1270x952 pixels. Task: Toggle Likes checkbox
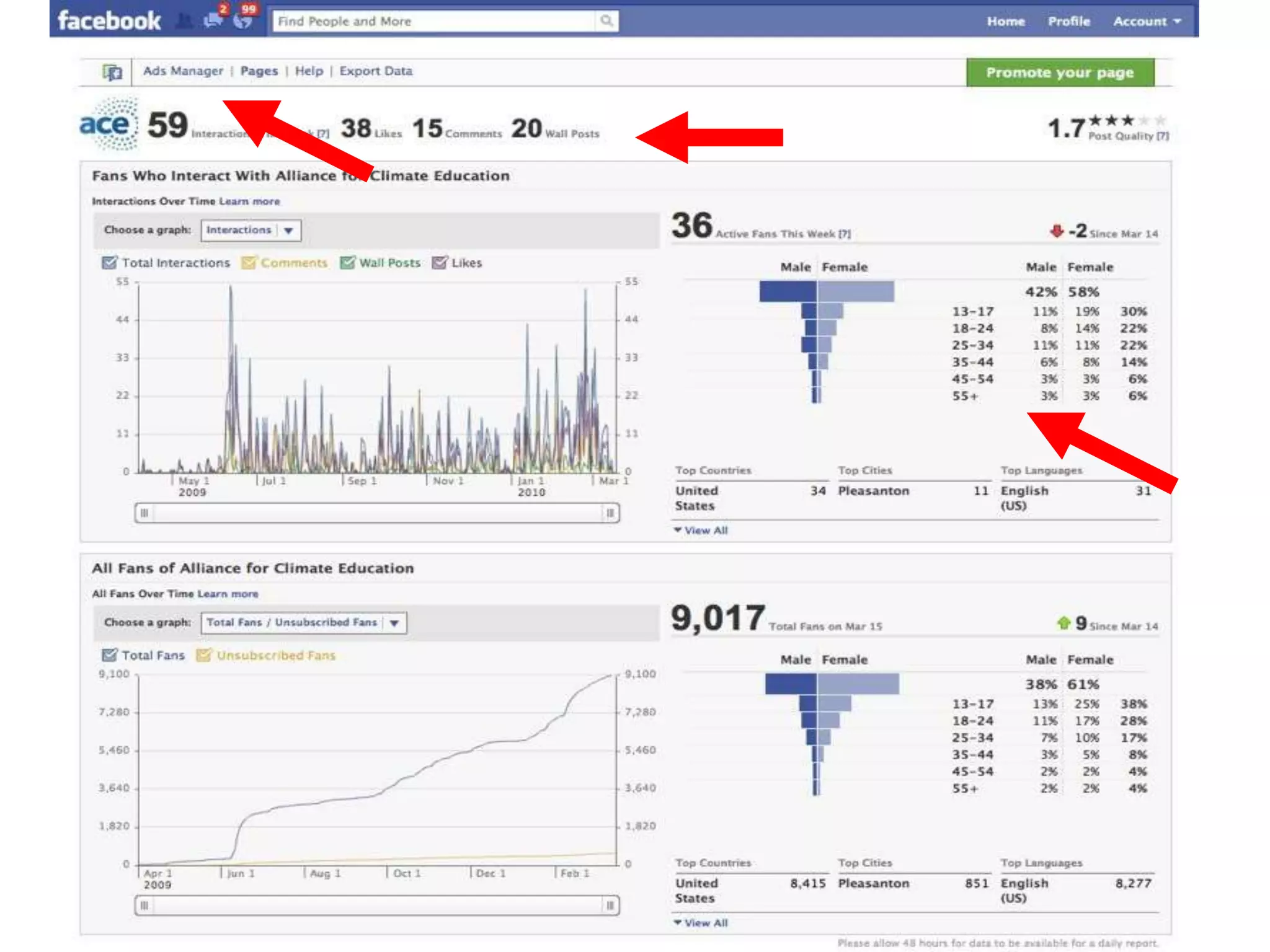coord(439,263)
